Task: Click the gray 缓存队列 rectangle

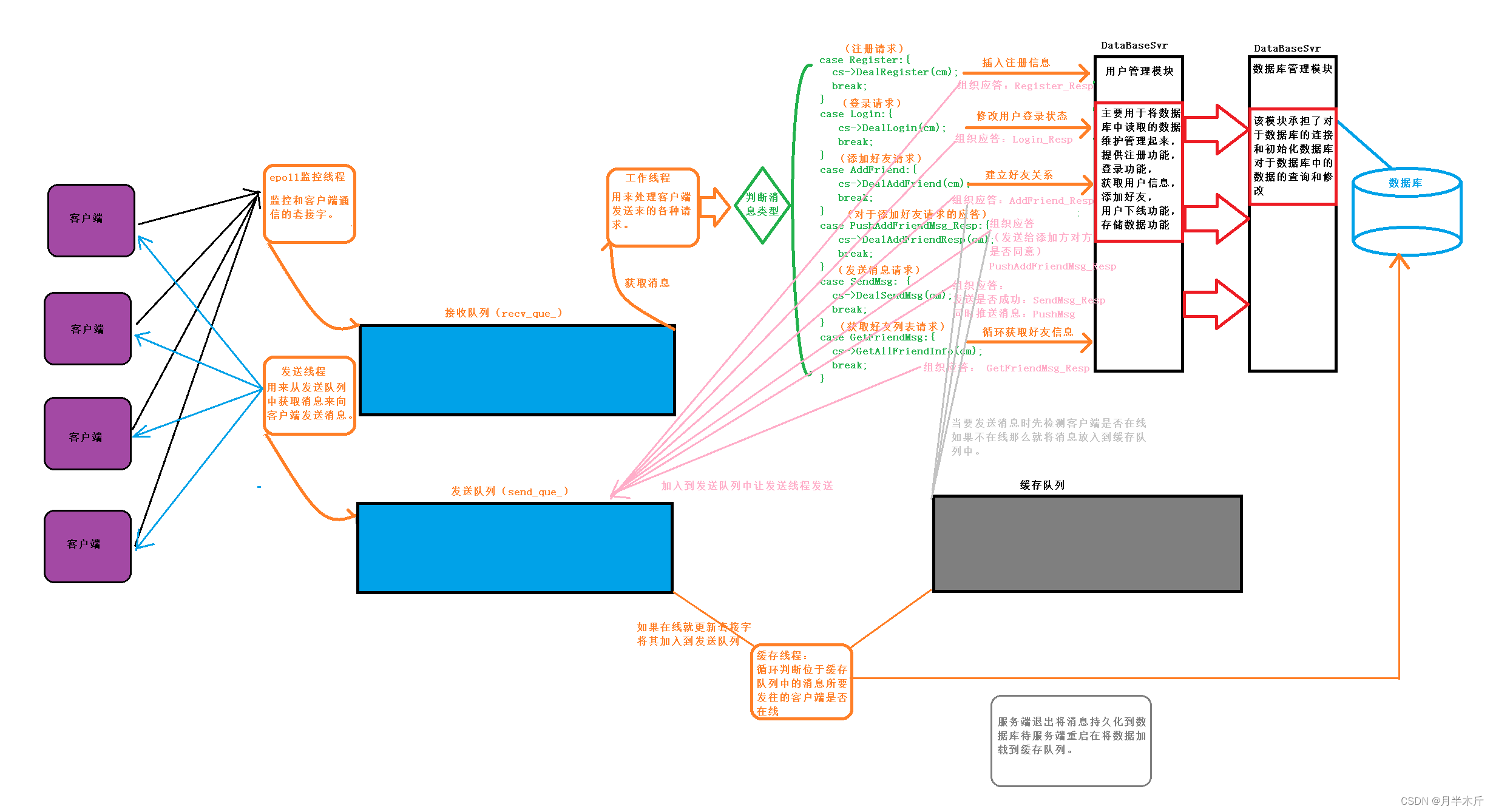Action: click(x=1087, y=544)
